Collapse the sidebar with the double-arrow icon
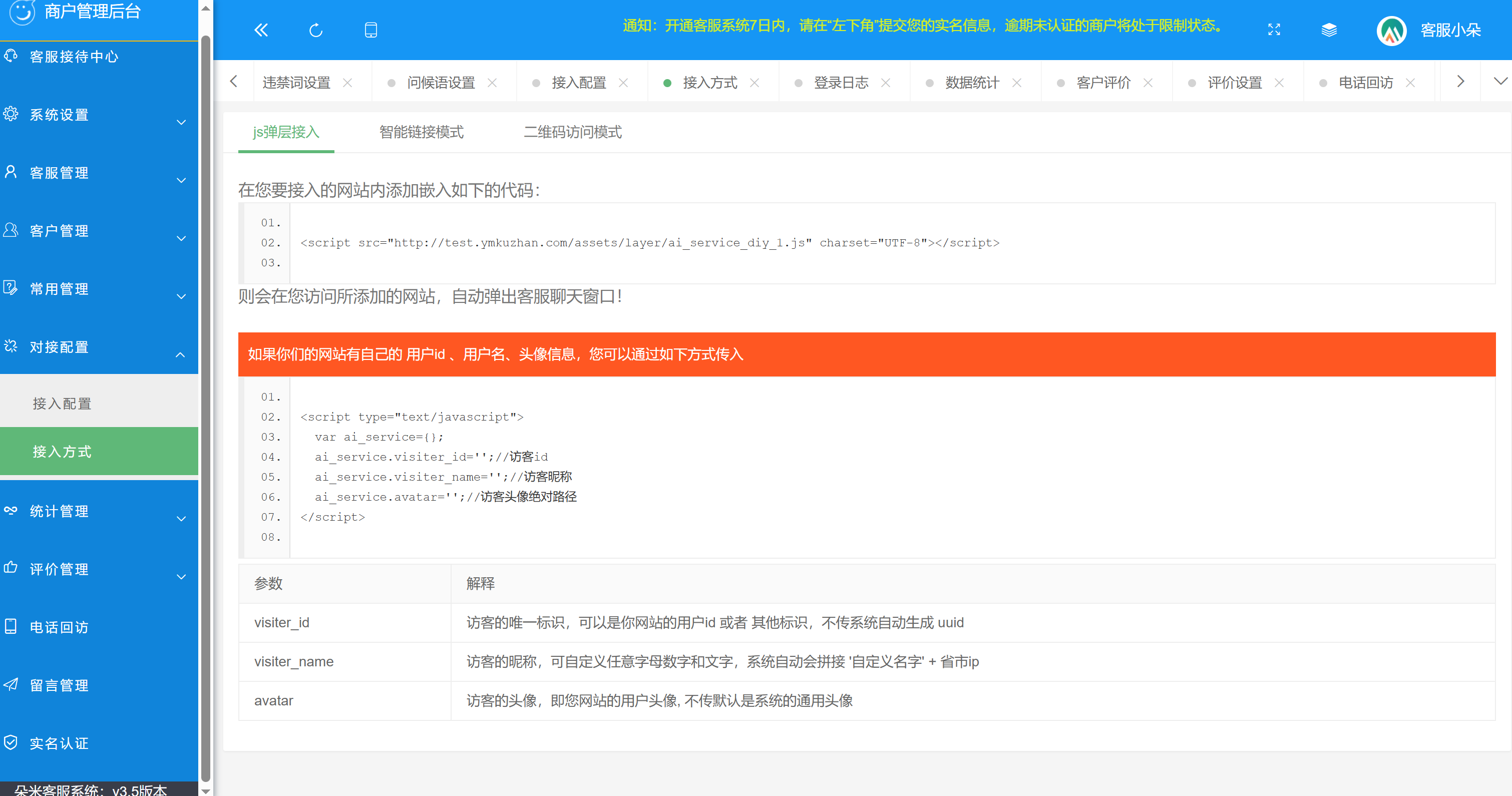 click(x=261, y=30)
